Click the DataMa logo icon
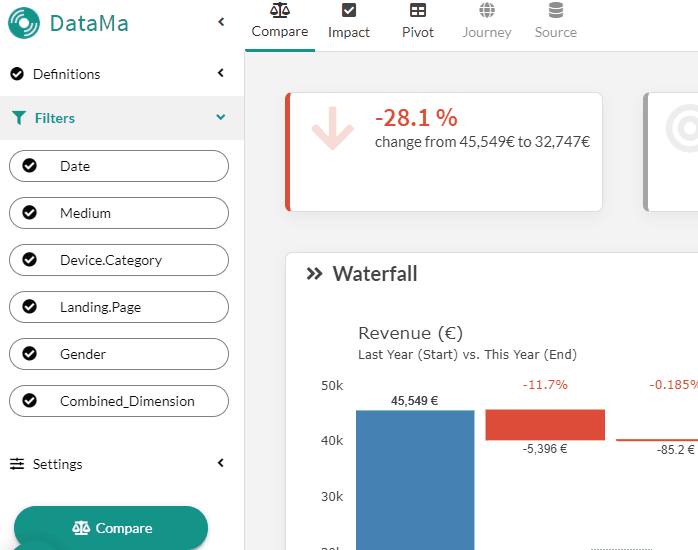The height and width of the screenshot is (550, 698). [x=24, y=23]
